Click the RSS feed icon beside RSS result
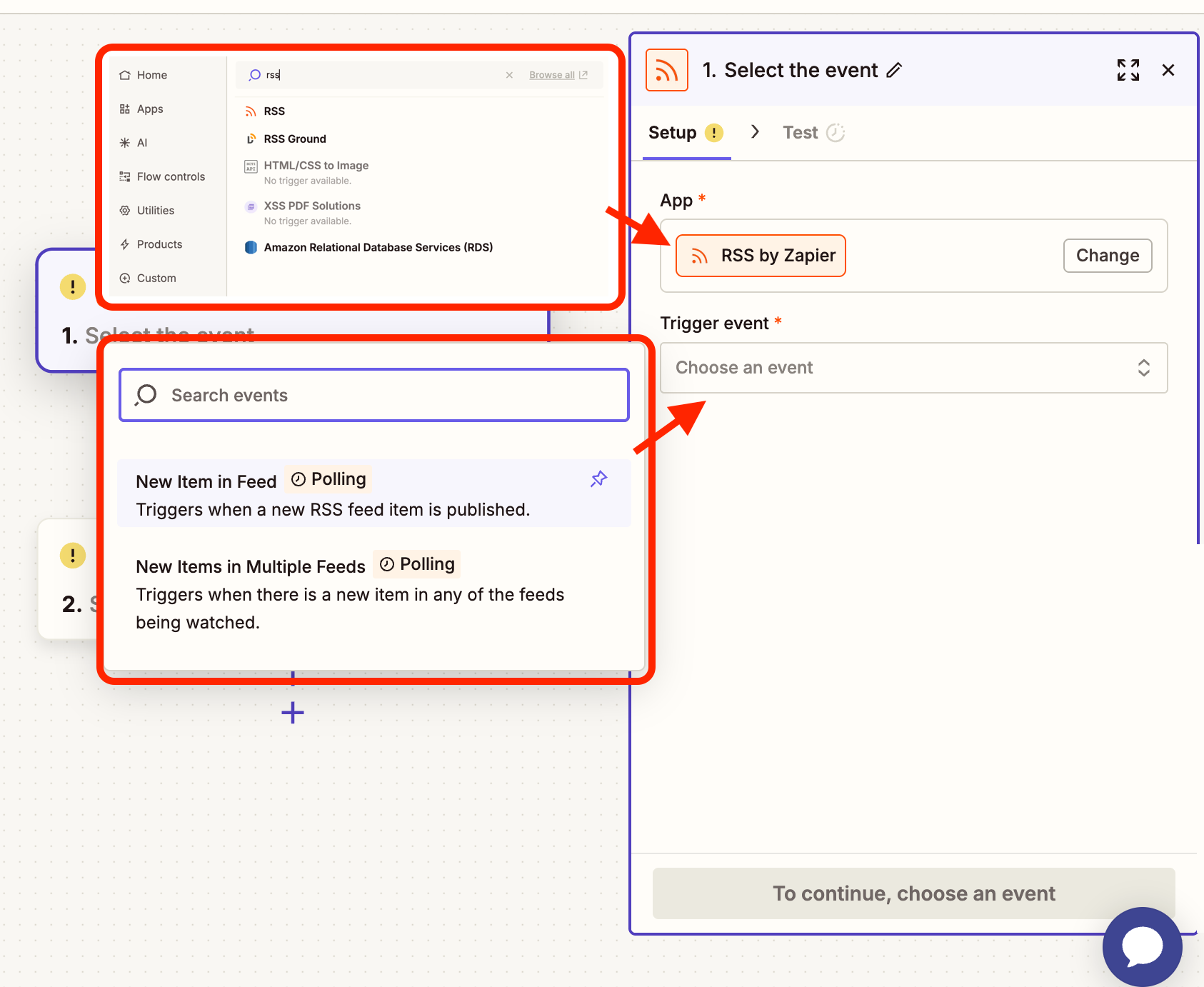The height and width of the screenshot is (987, 1204). click(x=251, y=111)
